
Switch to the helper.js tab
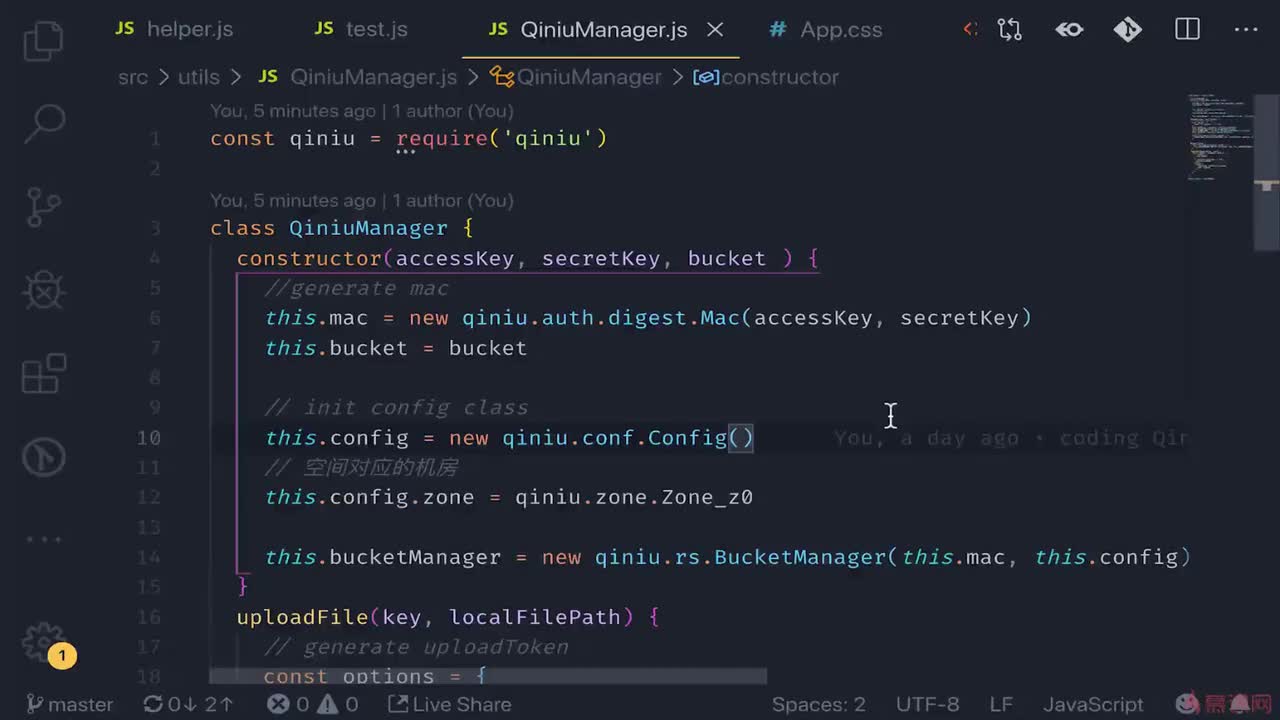pos(174,29)
